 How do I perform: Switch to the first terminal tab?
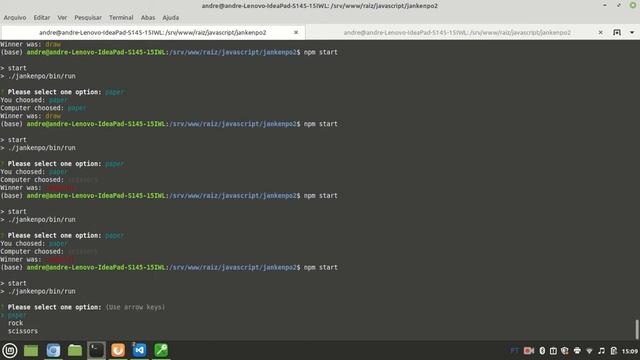[x=153, y=32]
